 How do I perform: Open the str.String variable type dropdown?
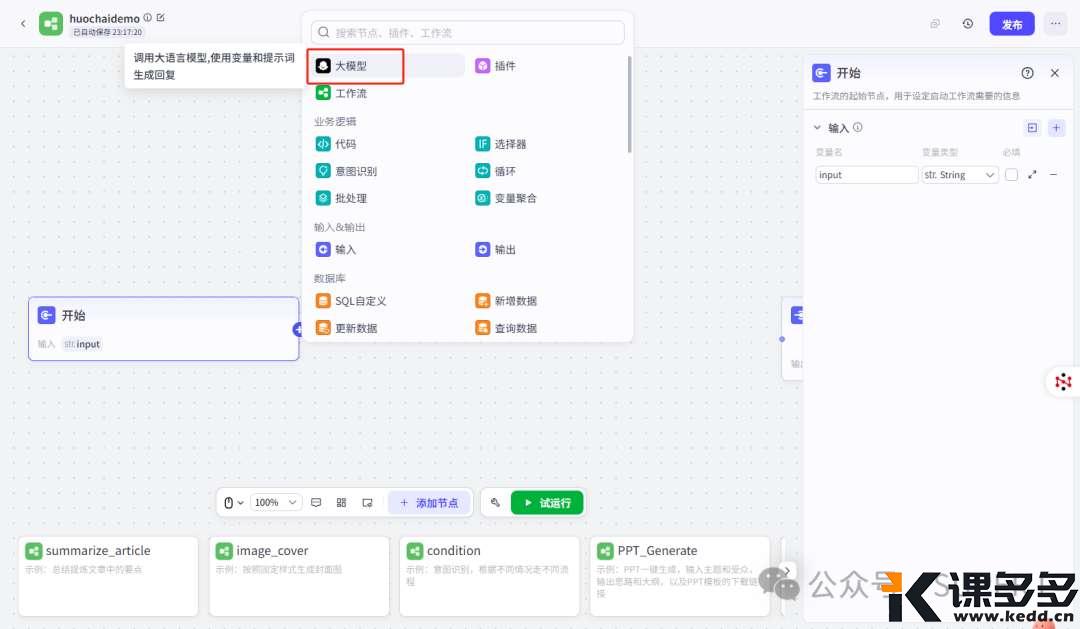click(x=958, y=174)
